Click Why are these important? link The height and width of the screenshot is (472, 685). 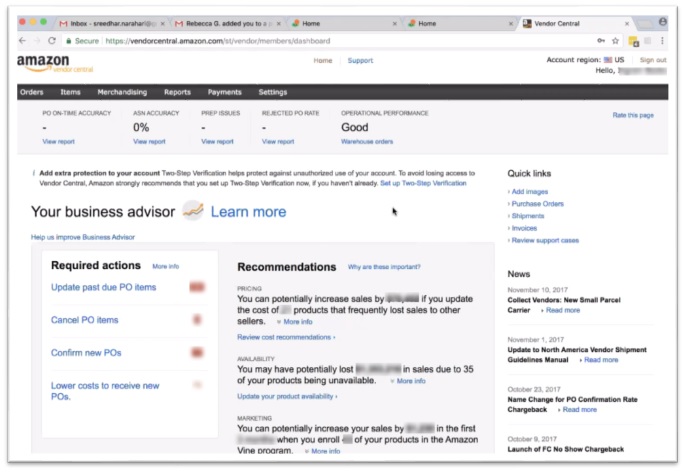[384, 267]
